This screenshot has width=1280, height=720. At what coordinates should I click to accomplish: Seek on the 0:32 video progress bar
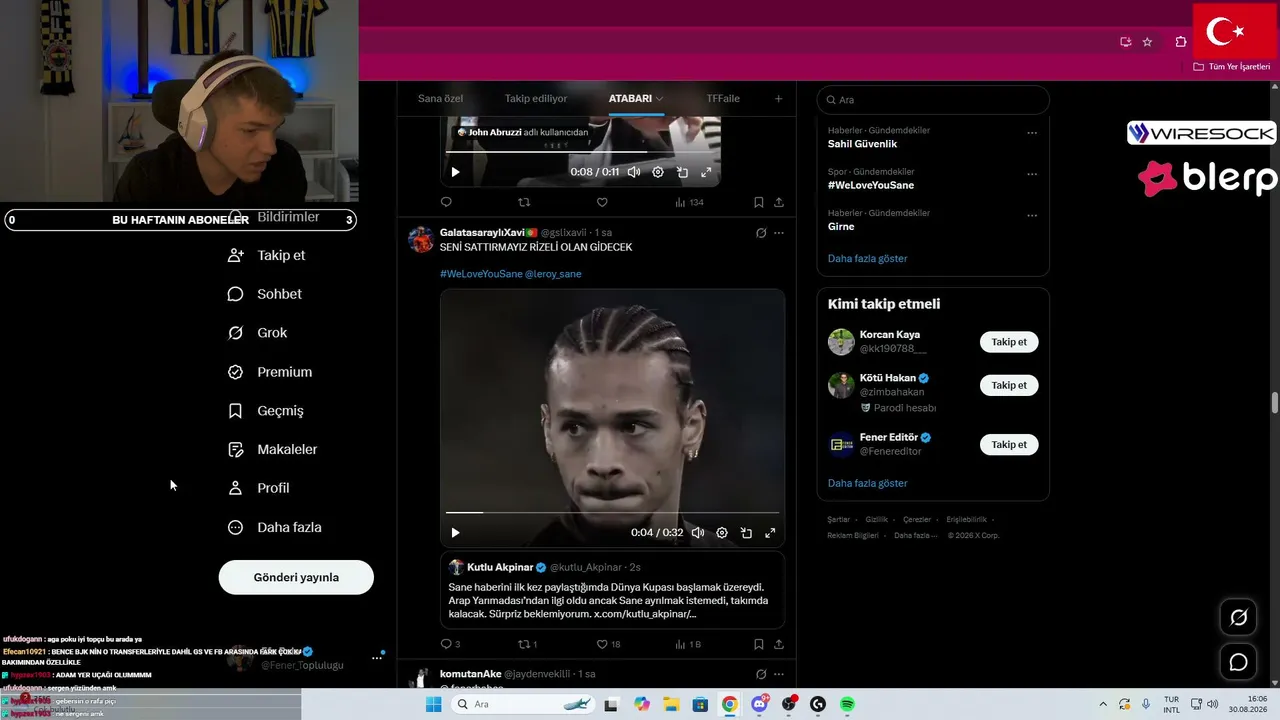(x=612, y=513)
